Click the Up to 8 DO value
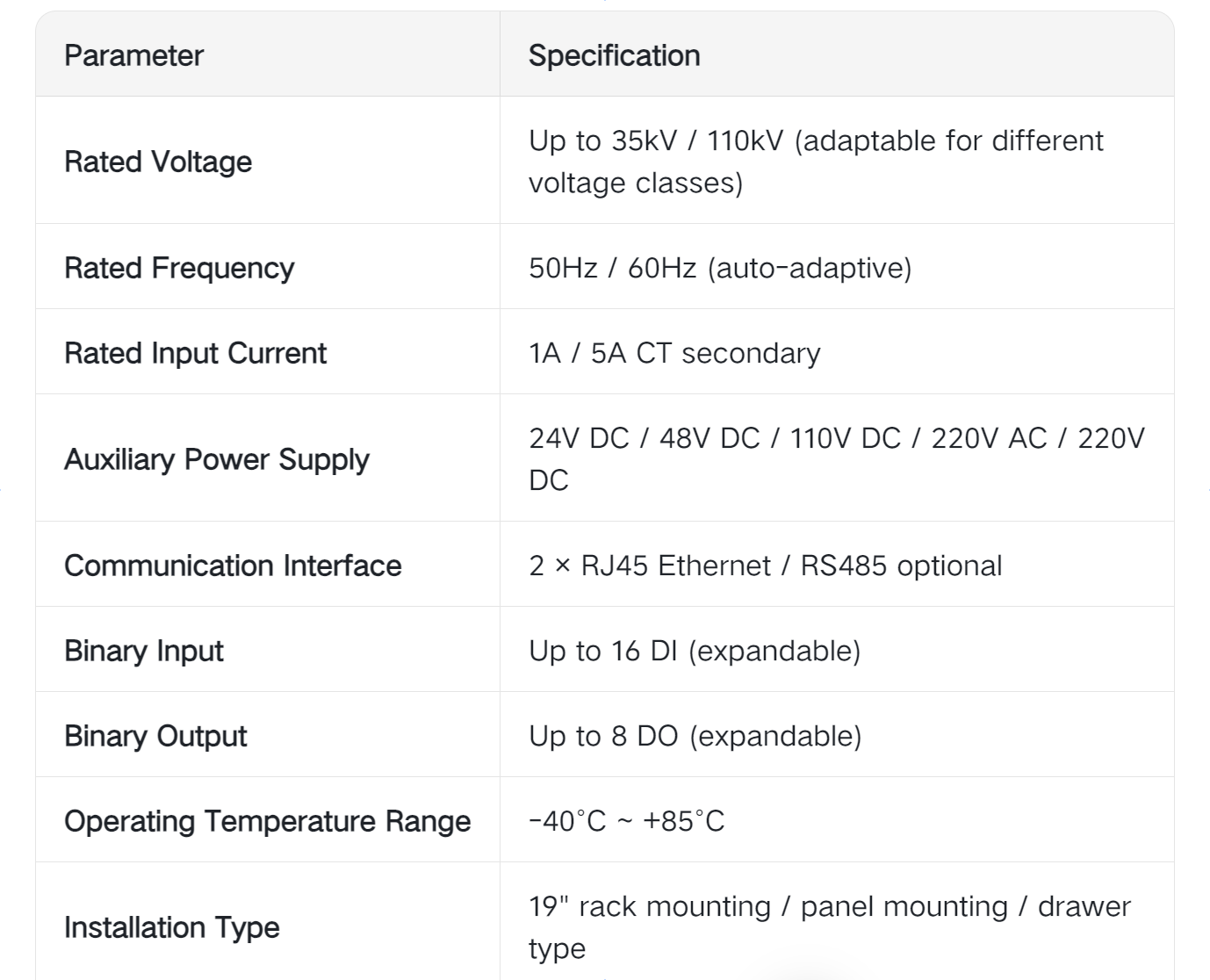1210x980 pixels. 695,736
